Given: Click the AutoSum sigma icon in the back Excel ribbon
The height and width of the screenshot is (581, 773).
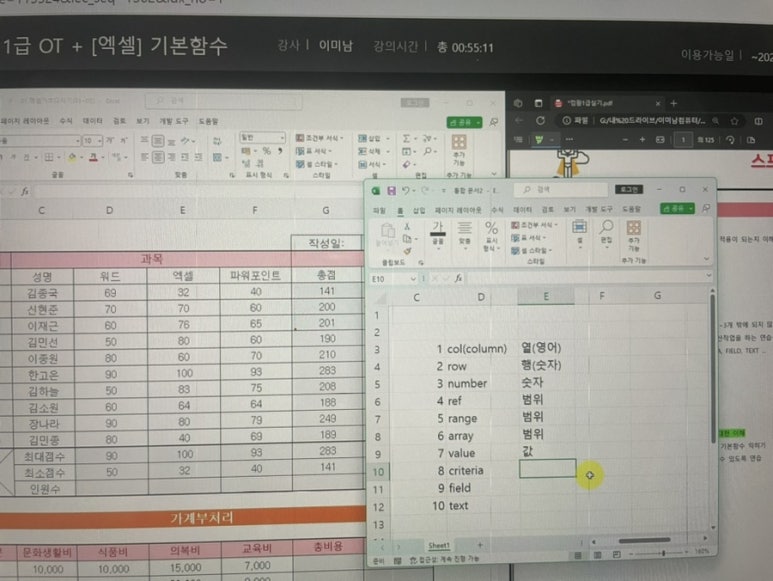Looking at the screenshot, I should click(x=405, y=138).
